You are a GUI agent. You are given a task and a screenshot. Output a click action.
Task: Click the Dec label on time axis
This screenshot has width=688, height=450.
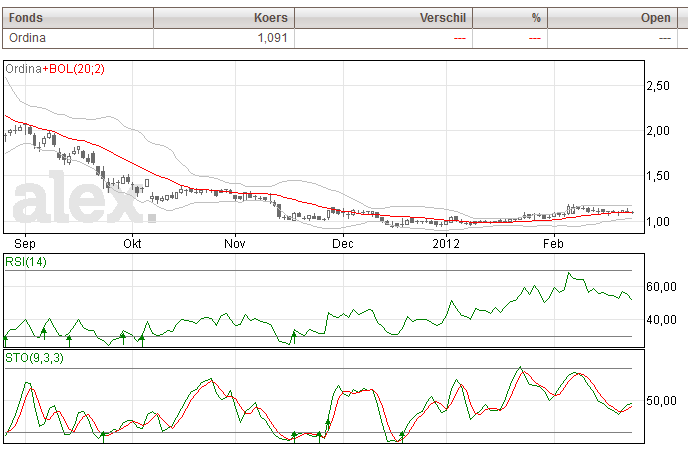(x=343, y=244)
